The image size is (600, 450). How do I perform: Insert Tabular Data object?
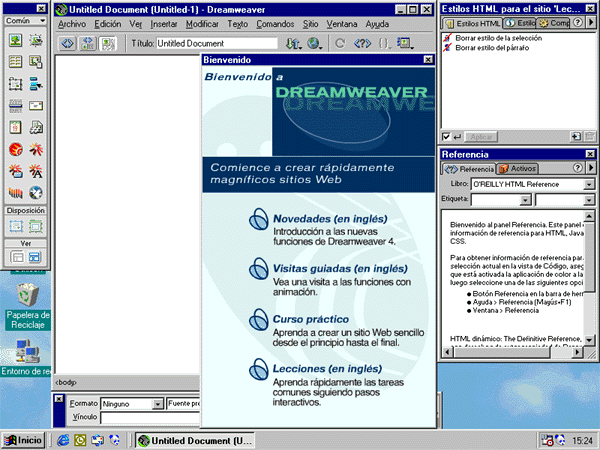(x=36, y=62)
